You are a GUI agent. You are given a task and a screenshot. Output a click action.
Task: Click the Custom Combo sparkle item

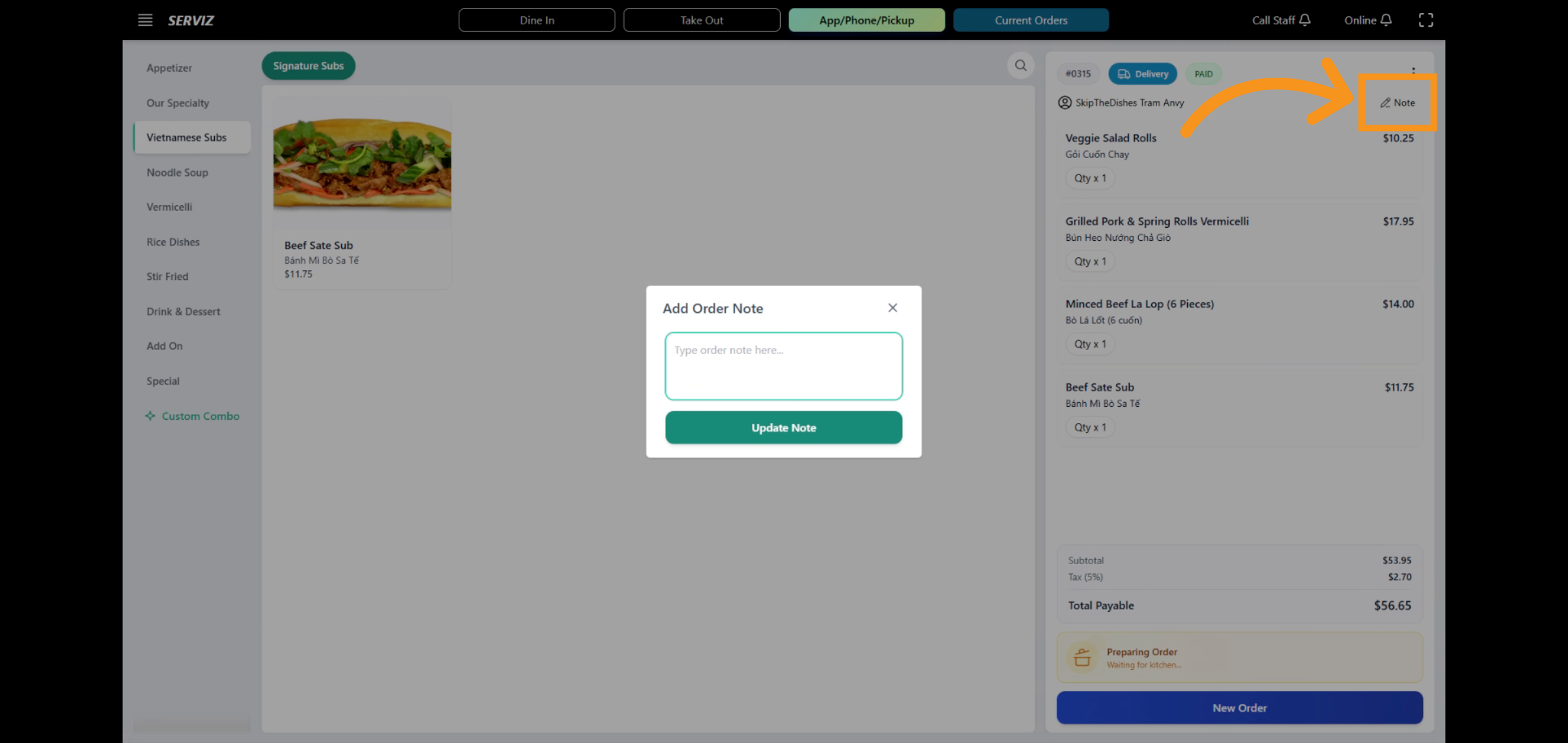pyautogui.click(x=192, y=416)
